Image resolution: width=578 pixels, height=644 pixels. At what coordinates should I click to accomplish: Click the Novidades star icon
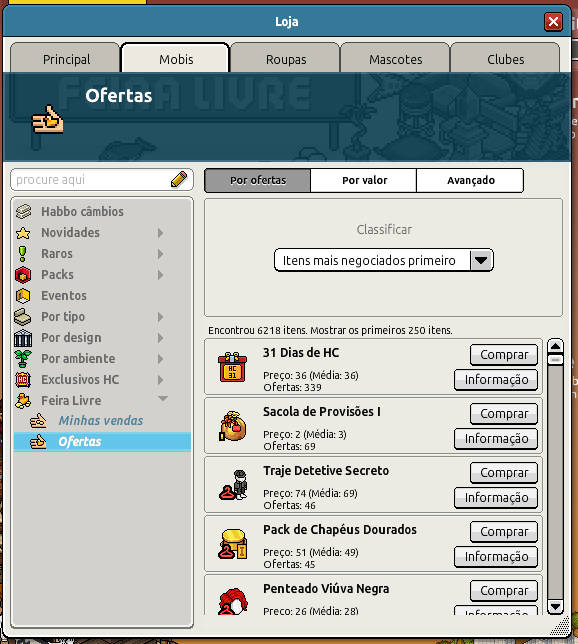click(x=23, y=233)
